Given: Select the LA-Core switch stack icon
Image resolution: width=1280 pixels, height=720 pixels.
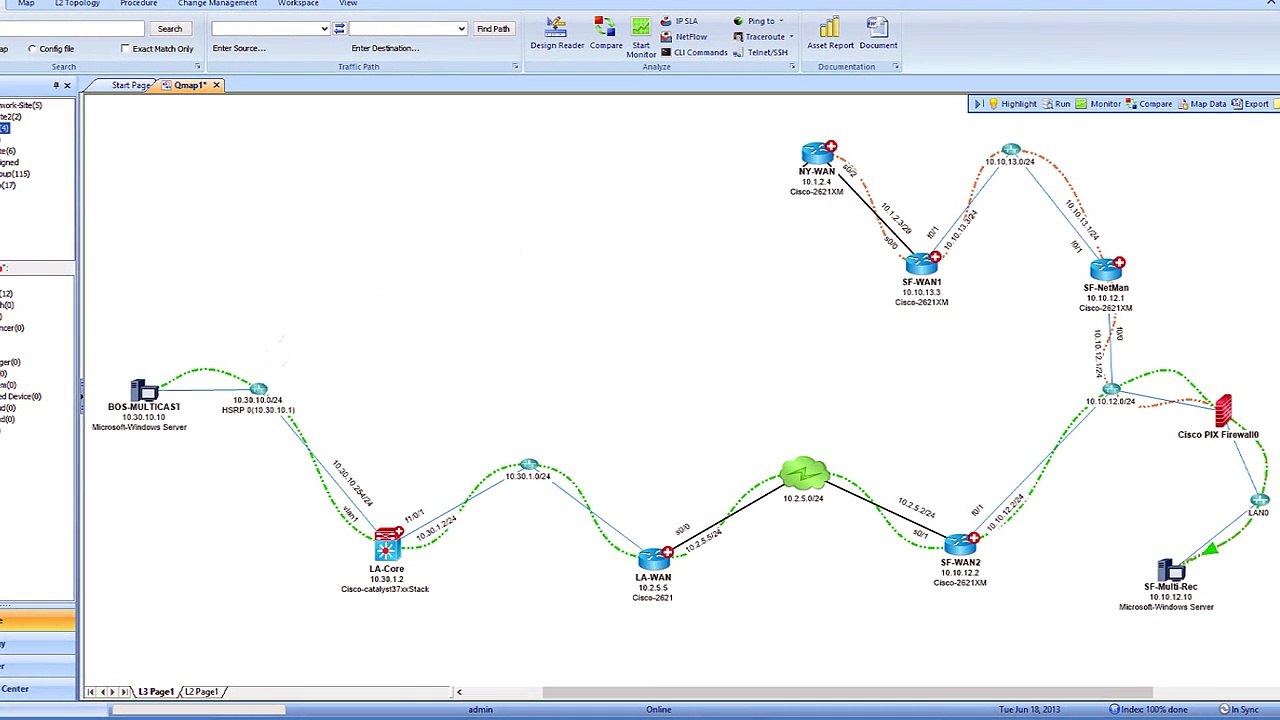Looking at the screenshot, I should point(388,546).
